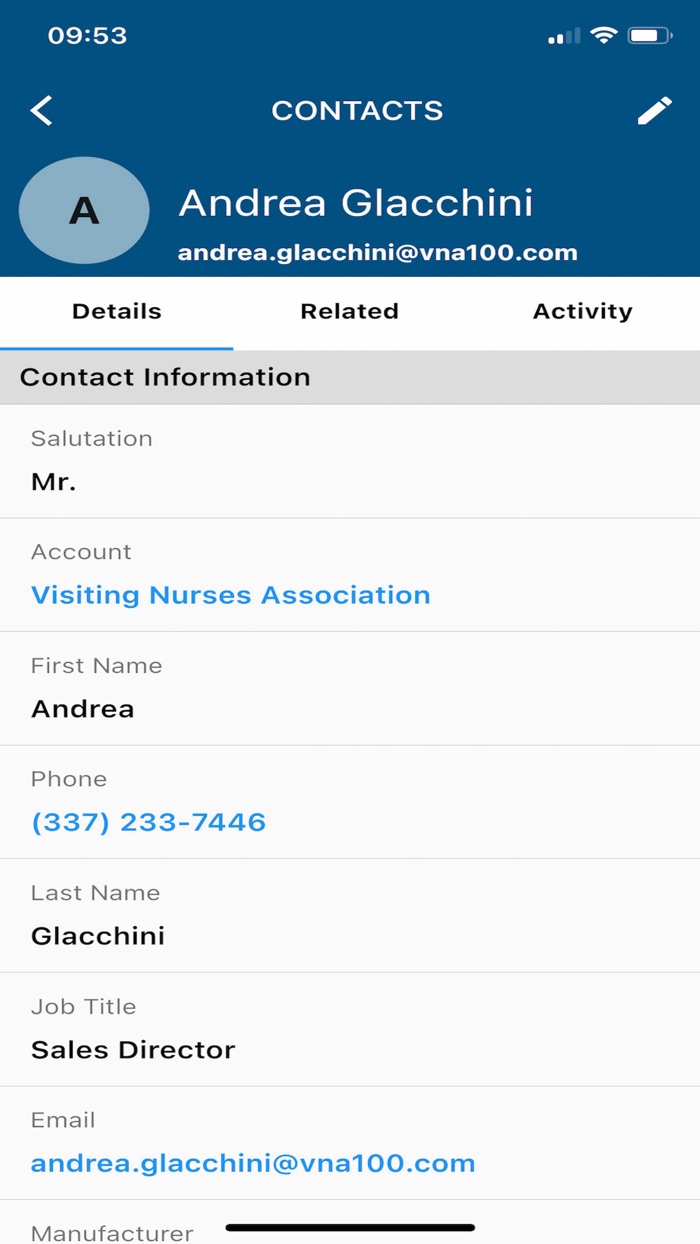
Task: Tap the header email under contact name
Action: point(378,253)
